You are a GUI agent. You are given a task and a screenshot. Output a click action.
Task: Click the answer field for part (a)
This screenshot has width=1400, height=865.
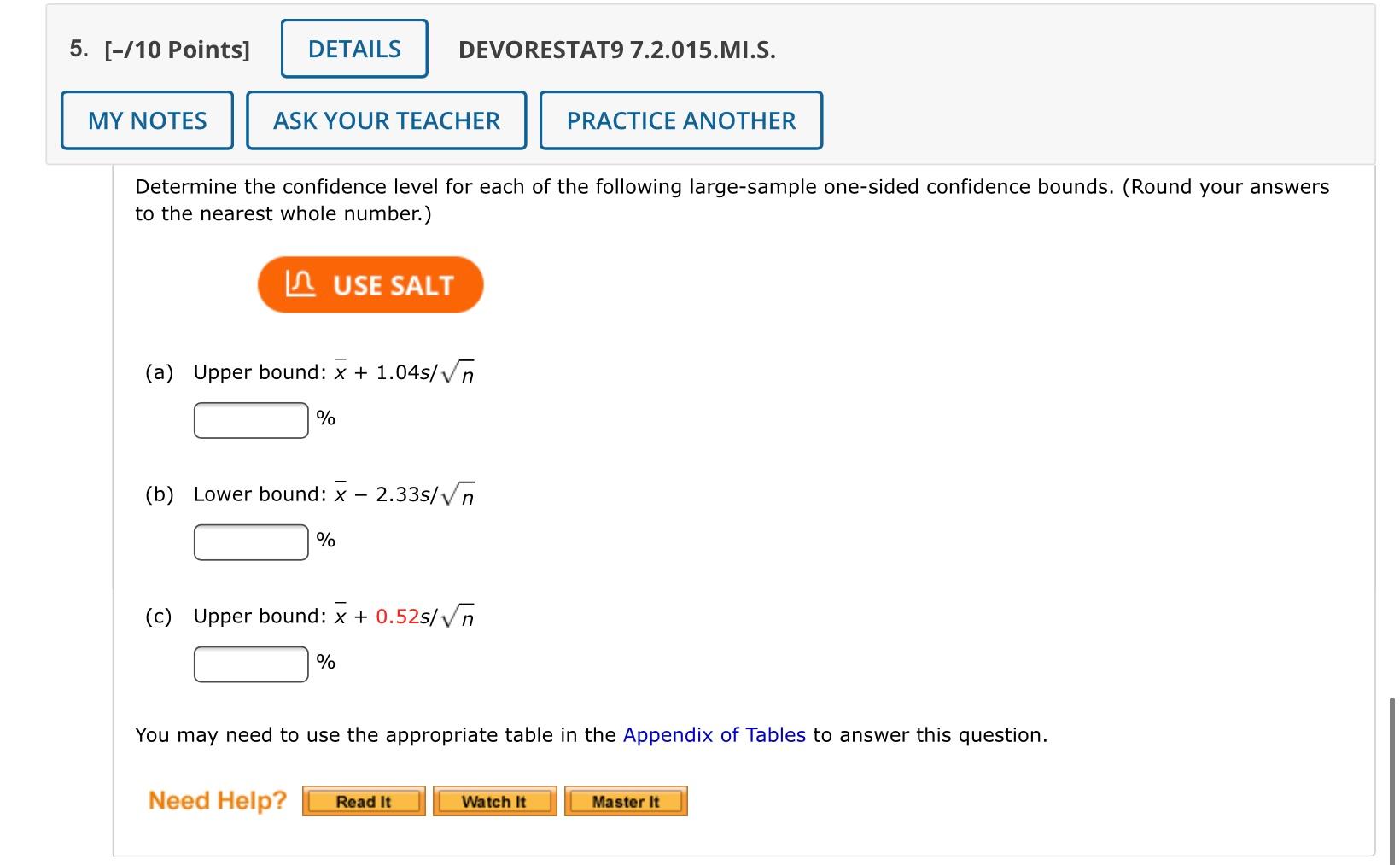tap(250, 418)
